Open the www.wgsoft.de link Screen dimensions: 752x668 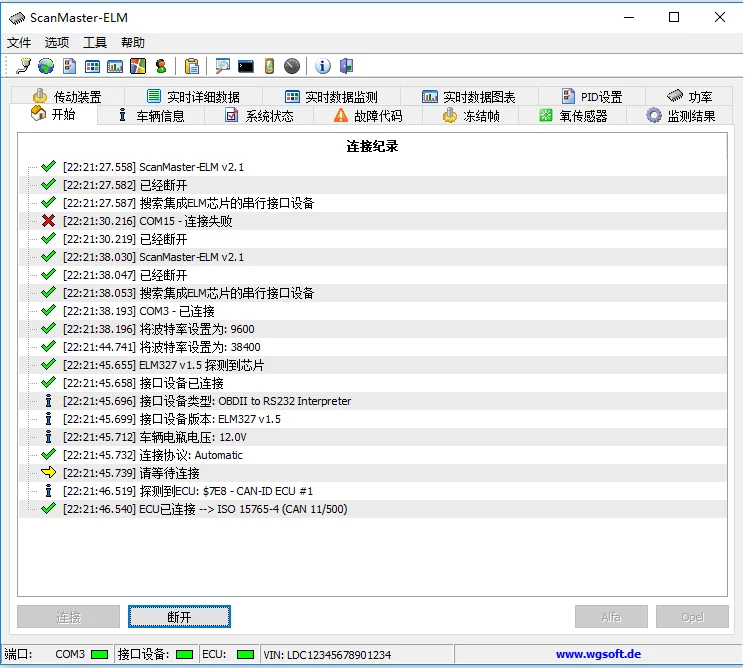(598, 654)
